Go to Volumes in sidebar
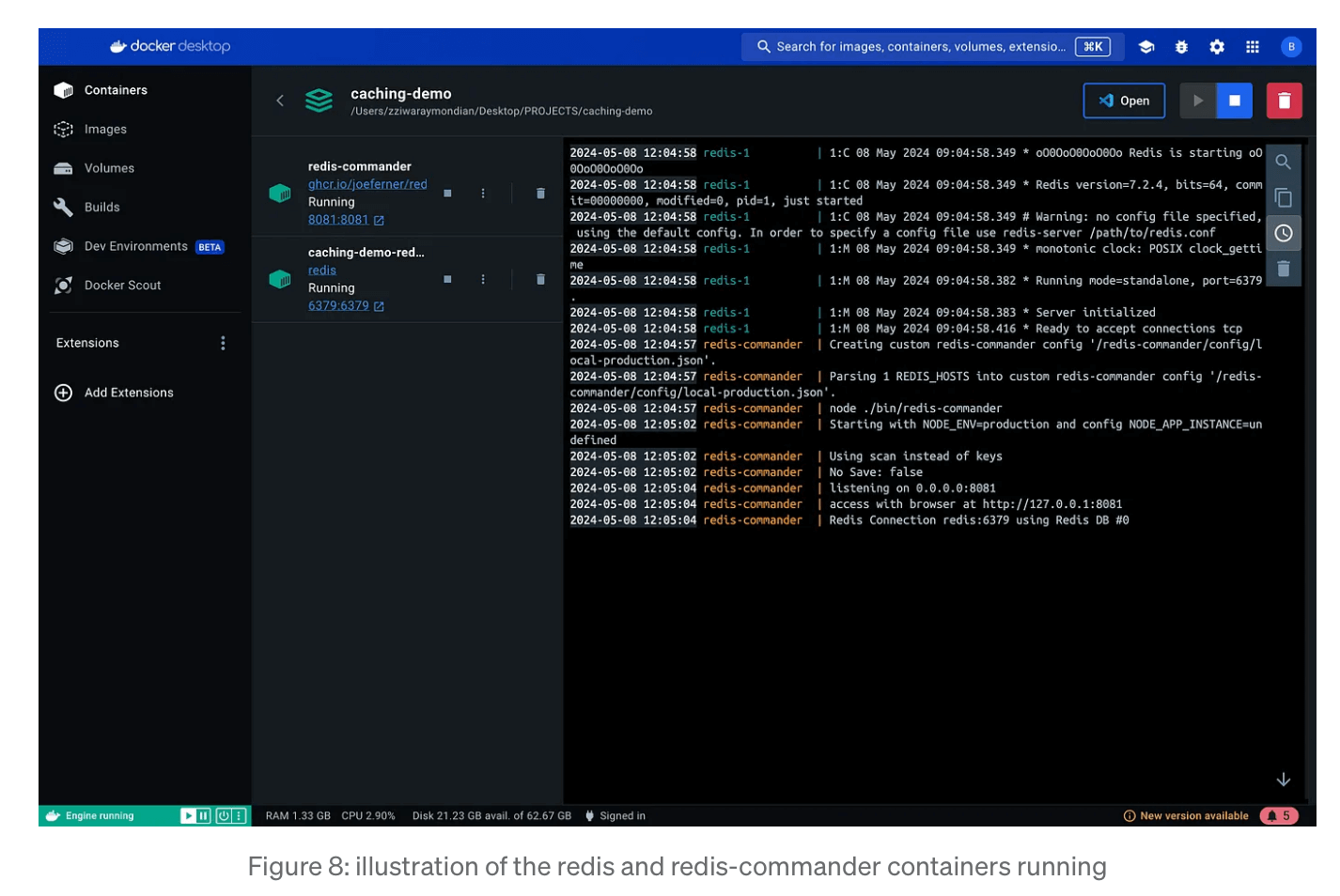This screenshot has height=896, width=1340. (94, 168)
